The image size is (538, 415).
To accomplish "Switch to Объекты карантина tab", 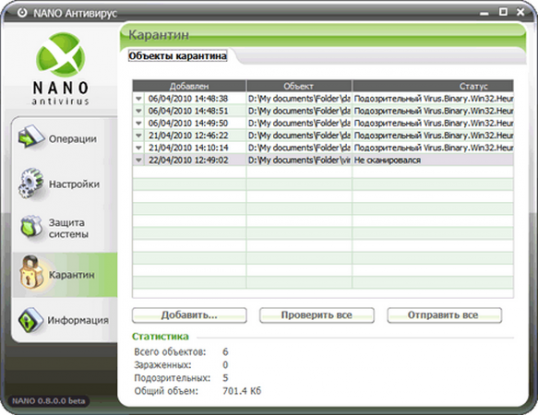I will click(177, 56).
